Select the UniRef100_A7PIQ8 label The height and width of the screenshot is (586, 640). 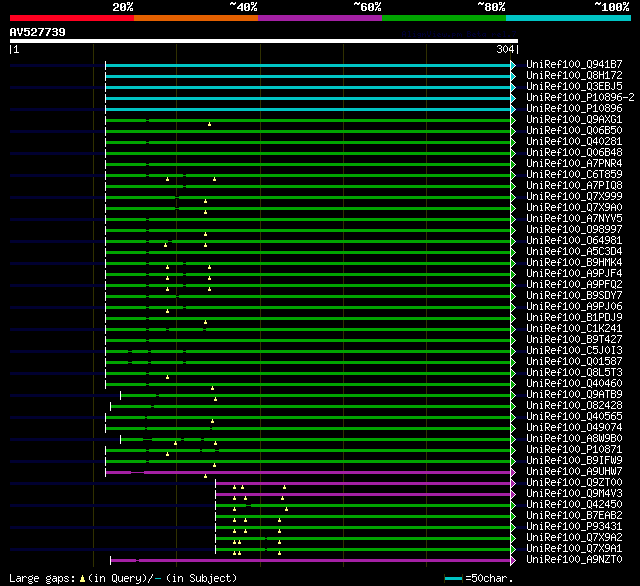(574, 186)
